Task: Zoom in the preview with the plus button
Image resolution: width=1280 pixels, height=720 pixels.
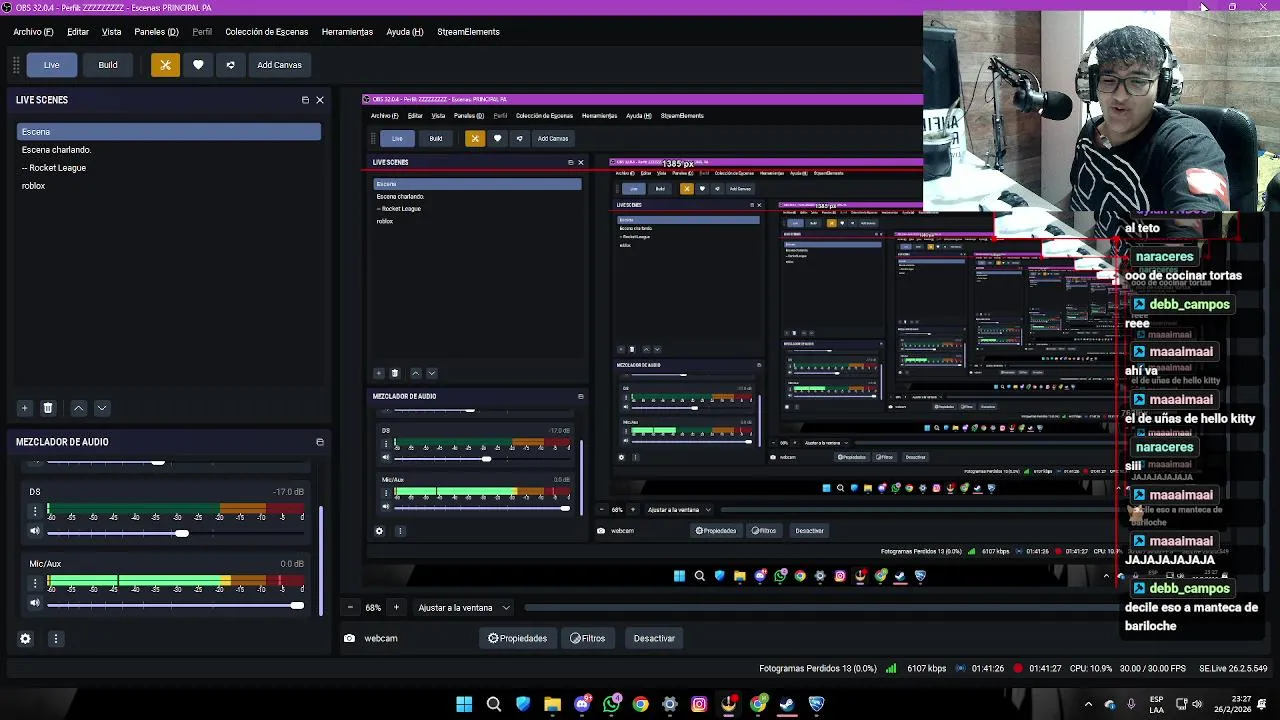Action: coord(396,608)
